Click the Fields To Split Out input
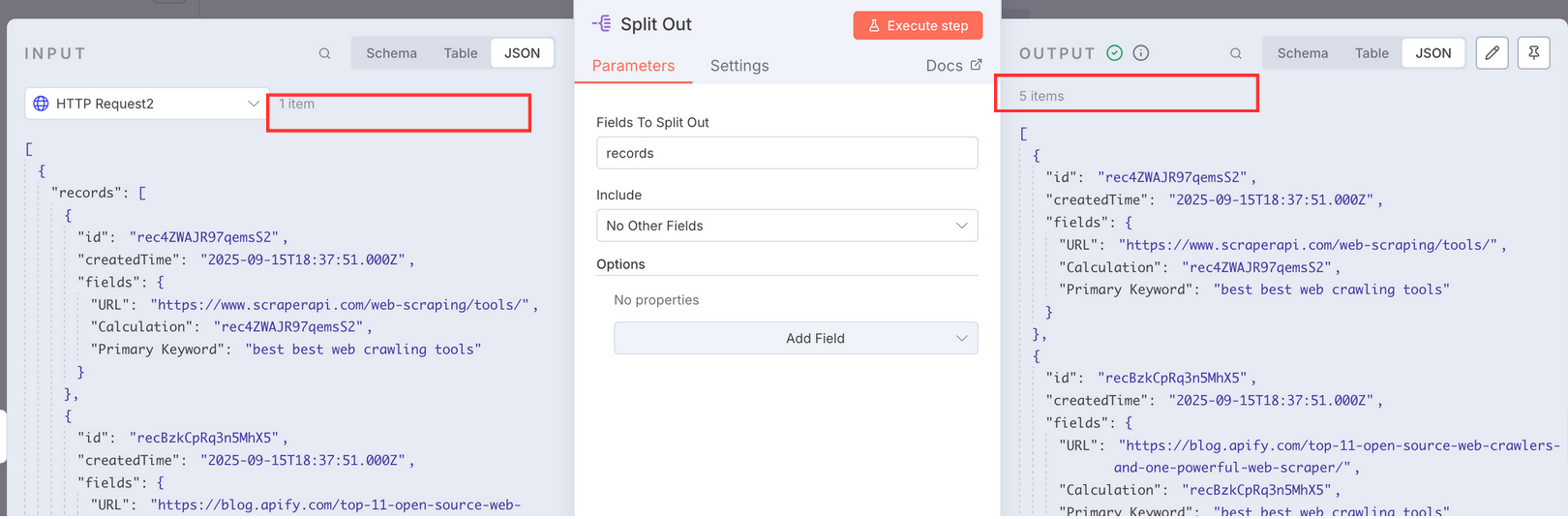This screenshot has width=1568, height=519. (x=786, y=153)
